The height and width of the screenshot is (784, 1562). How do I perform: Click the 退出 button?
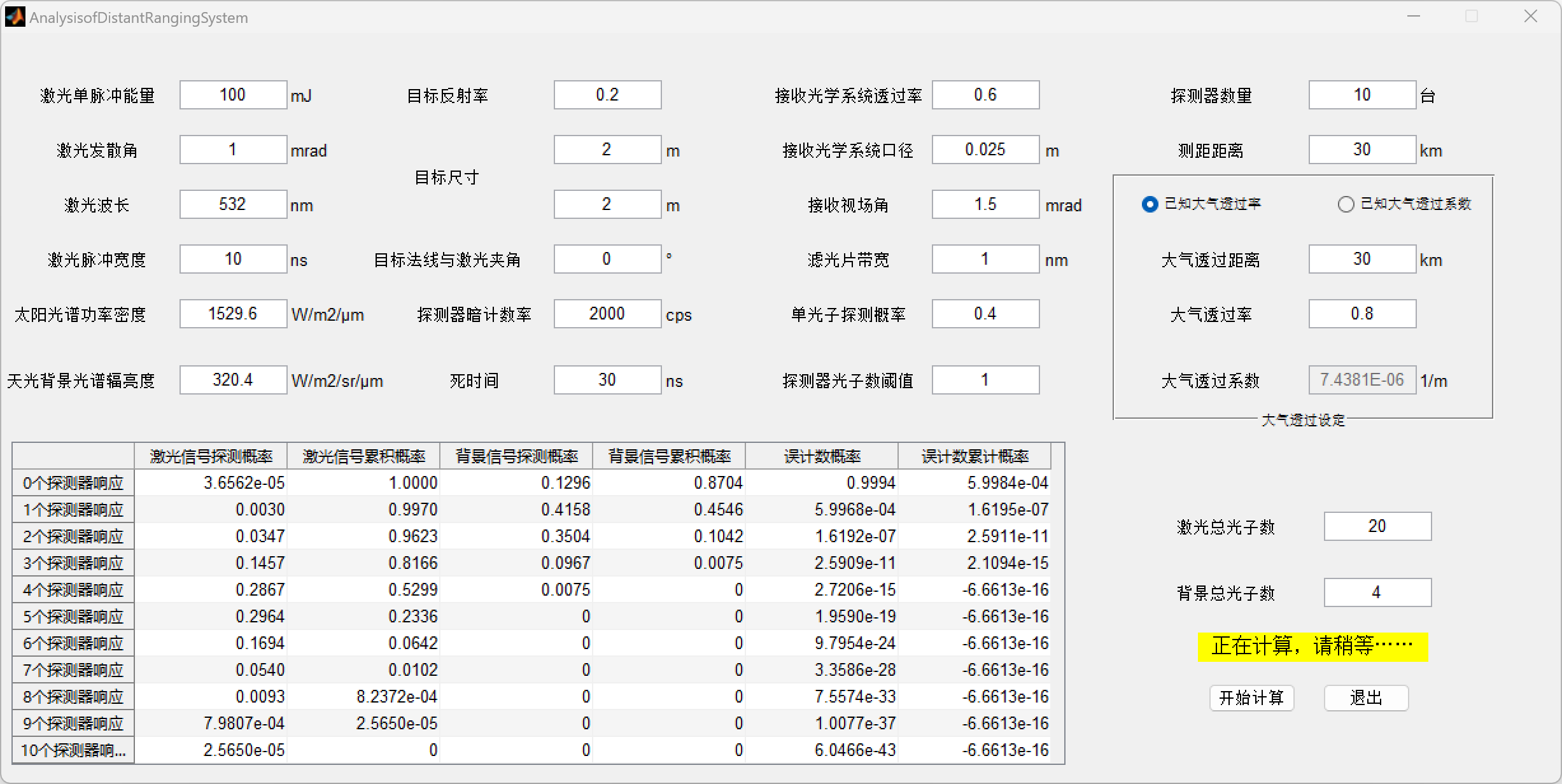pos(1366,698)
